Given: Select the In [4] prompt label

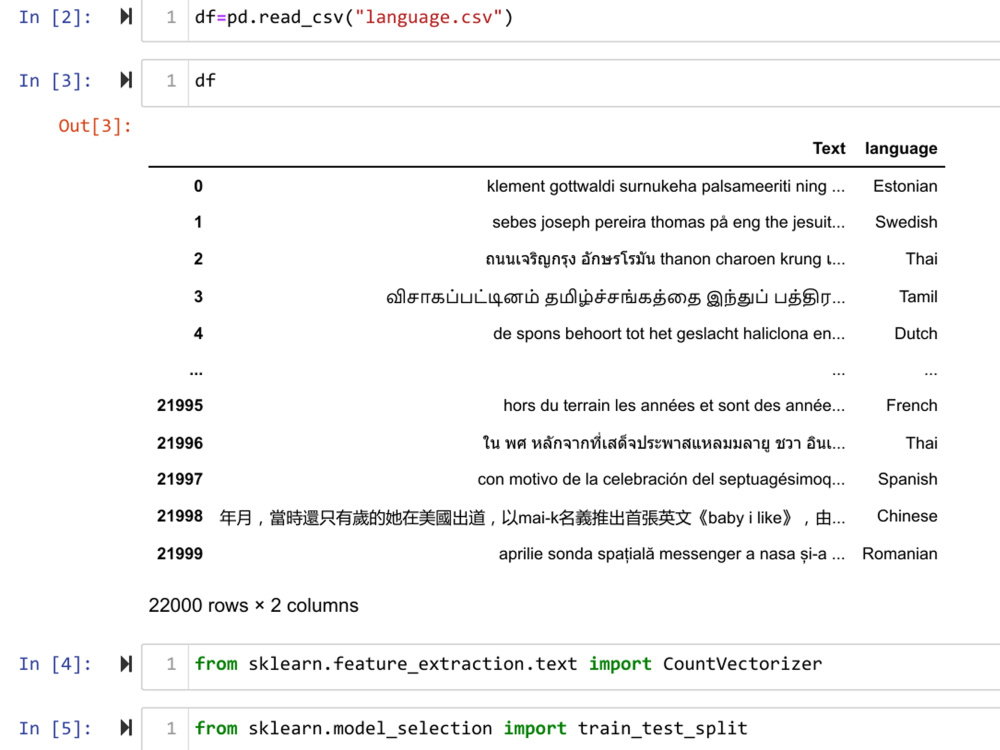Looking at the screenshot, I should click(55, 665).
